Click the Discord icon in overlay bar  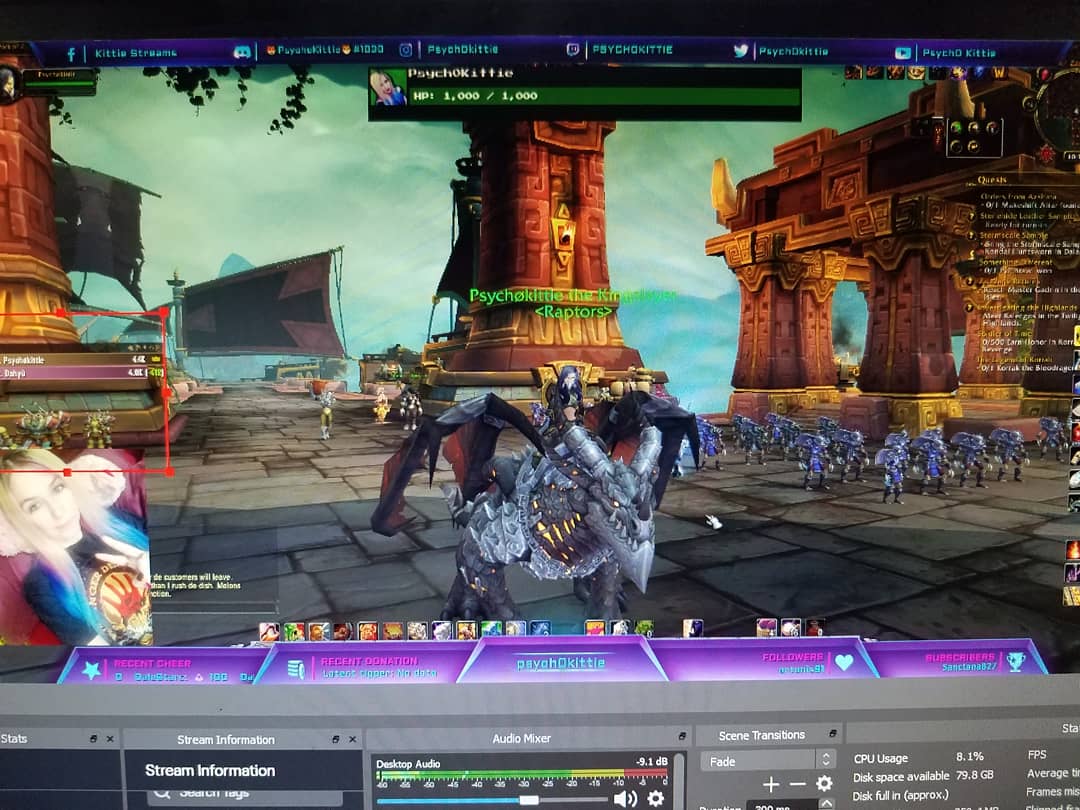[241, 52]
